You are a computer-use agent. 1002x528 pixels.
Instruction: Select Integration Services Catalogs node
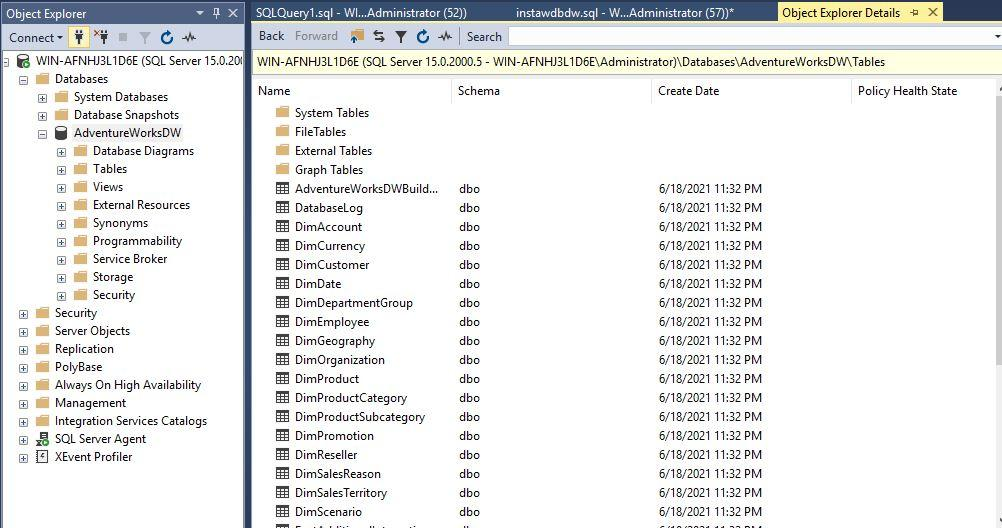pyautogui.click(x=131, y=421)
